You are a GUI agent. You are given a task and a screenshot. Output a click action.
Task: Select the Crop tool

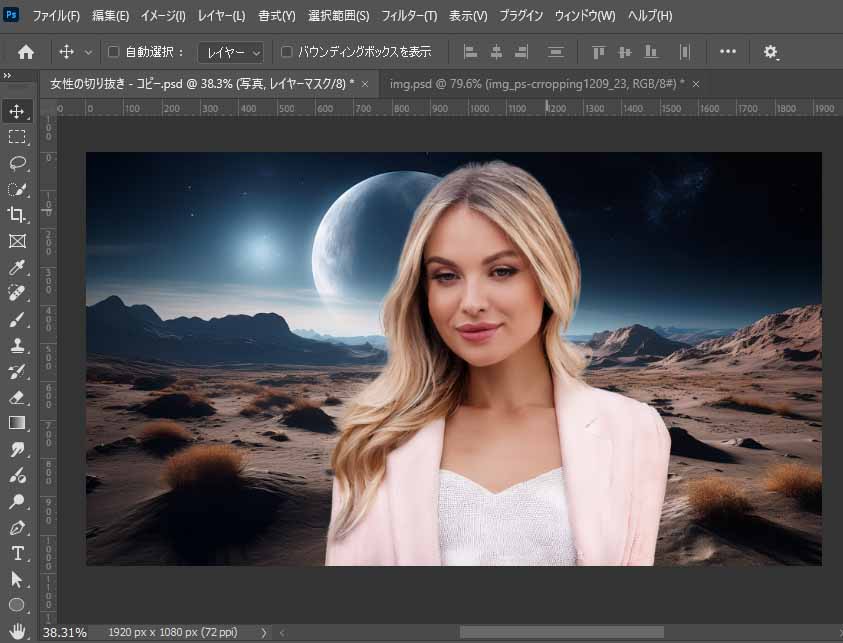point(17,215)
